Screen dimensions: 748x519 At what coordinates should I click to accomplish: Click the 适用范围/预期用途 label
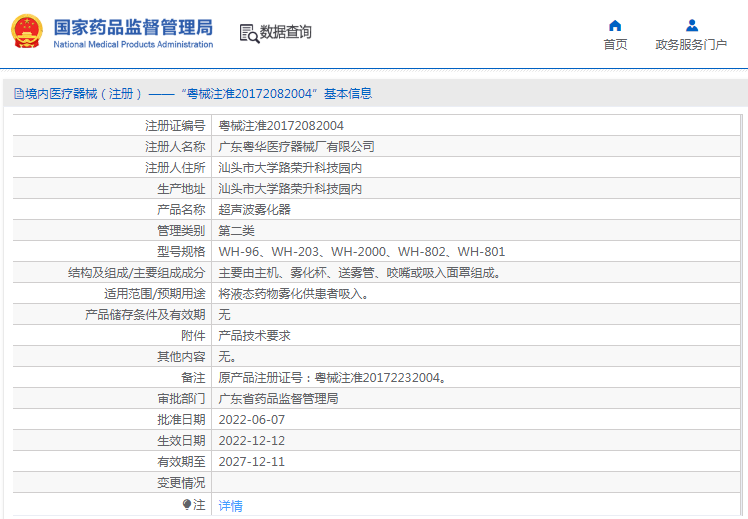pyautogui.click(x=155, y=293)
